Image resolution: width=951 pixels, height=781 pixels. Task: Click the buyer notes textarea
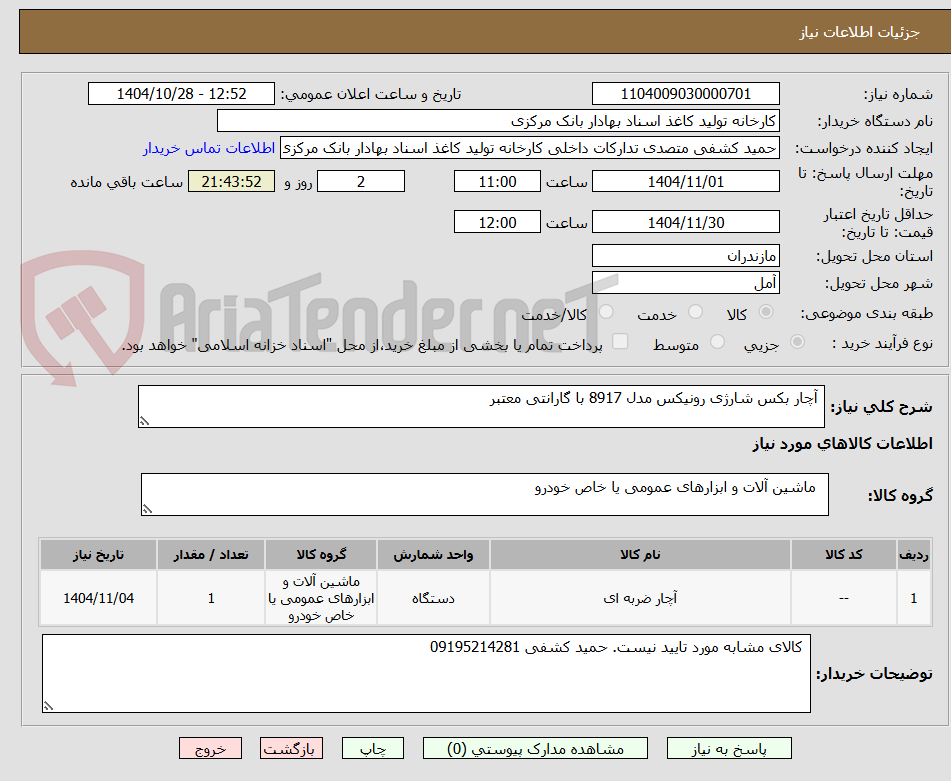click(426, 673)
